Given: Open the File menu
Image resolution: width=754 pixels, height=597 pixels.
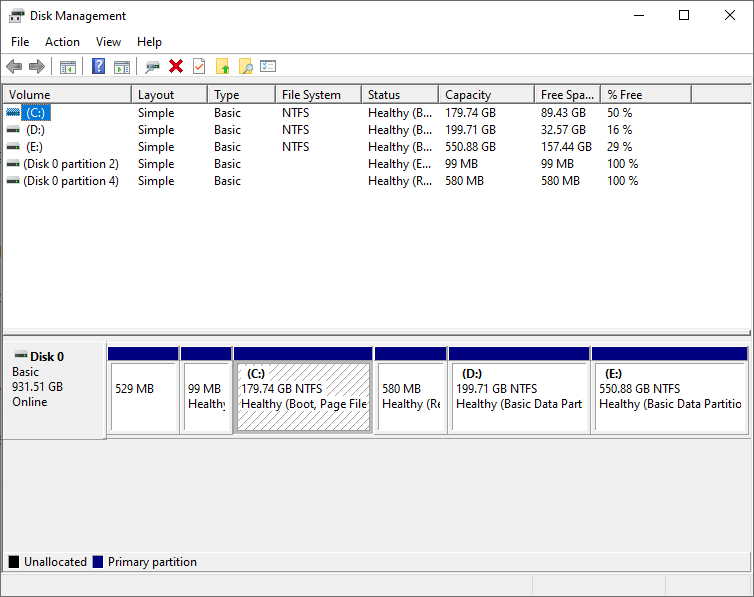Looking at the screenshot, I should pos(20,42).
